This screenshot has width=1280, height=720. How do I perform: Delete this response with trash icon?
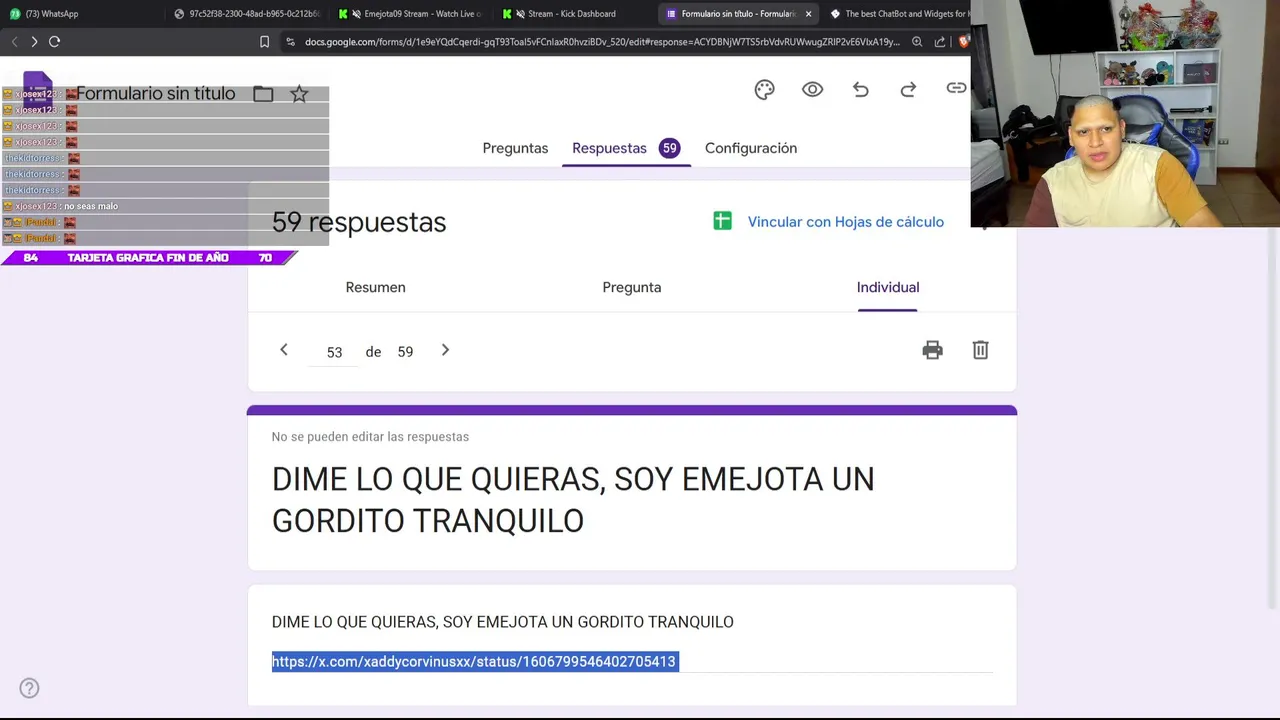(981, 350)
